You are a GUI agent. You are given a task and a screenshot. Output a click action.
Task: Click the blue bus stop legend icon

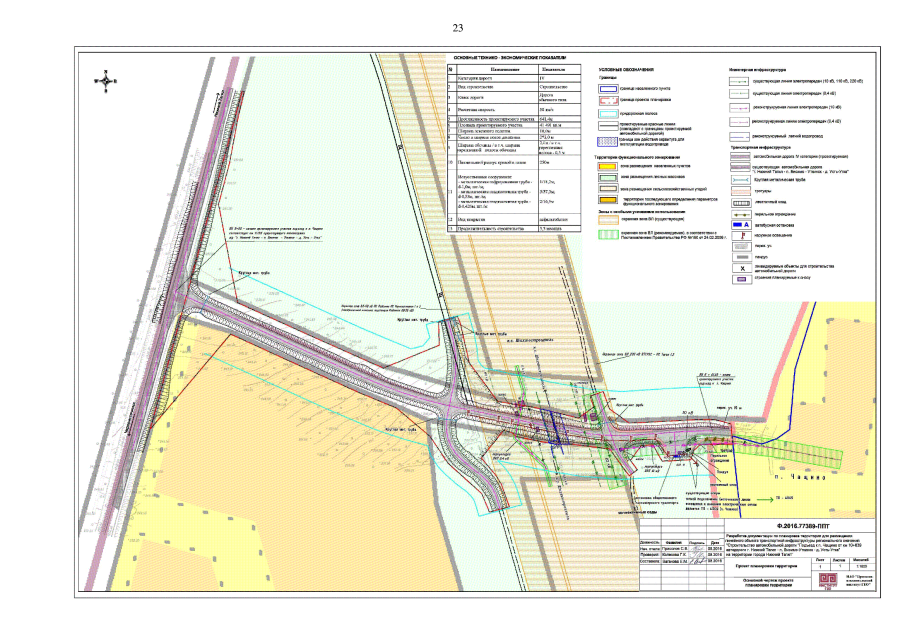point(741,226)
